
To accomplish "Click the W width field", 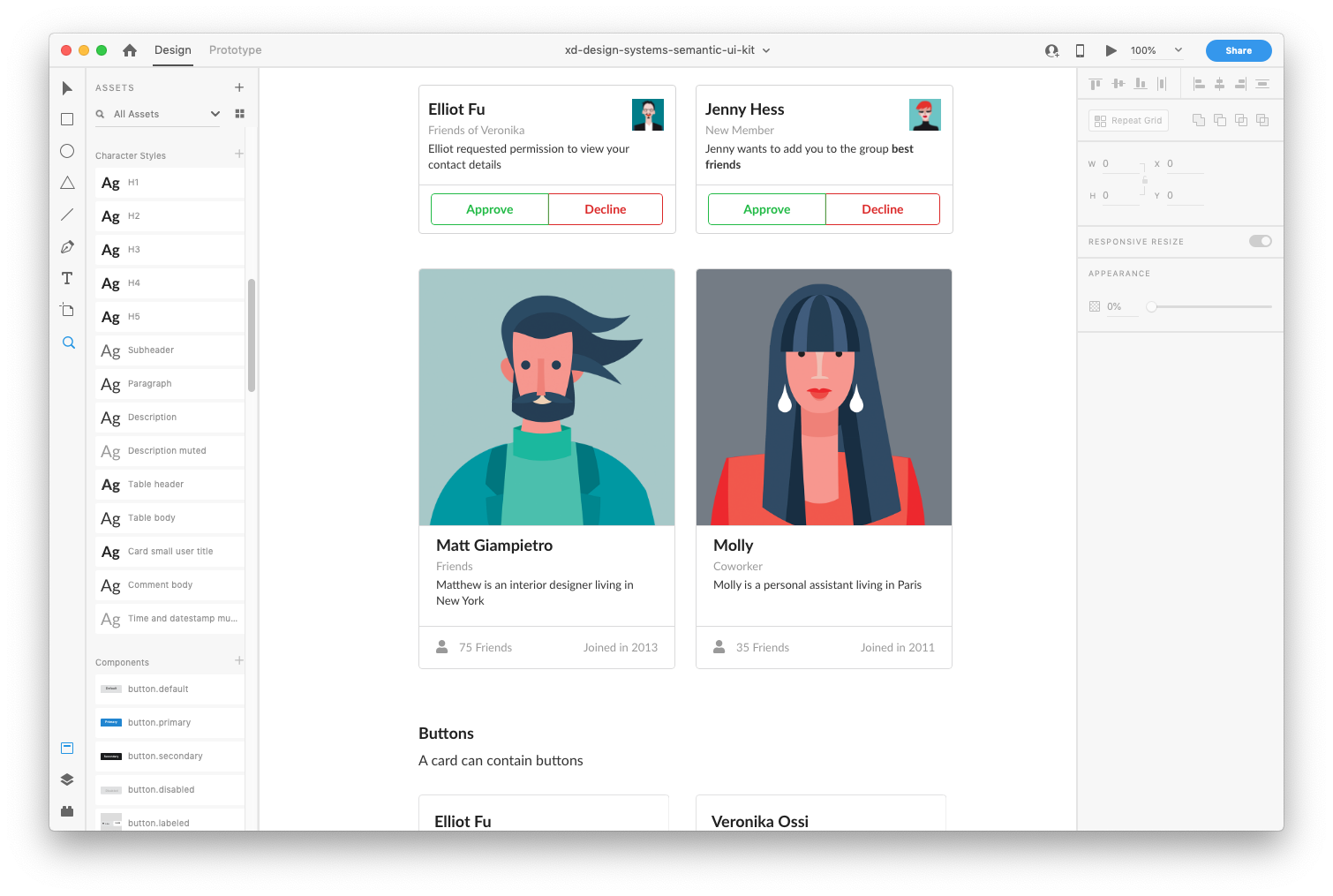I will [x=1120, y=164].
